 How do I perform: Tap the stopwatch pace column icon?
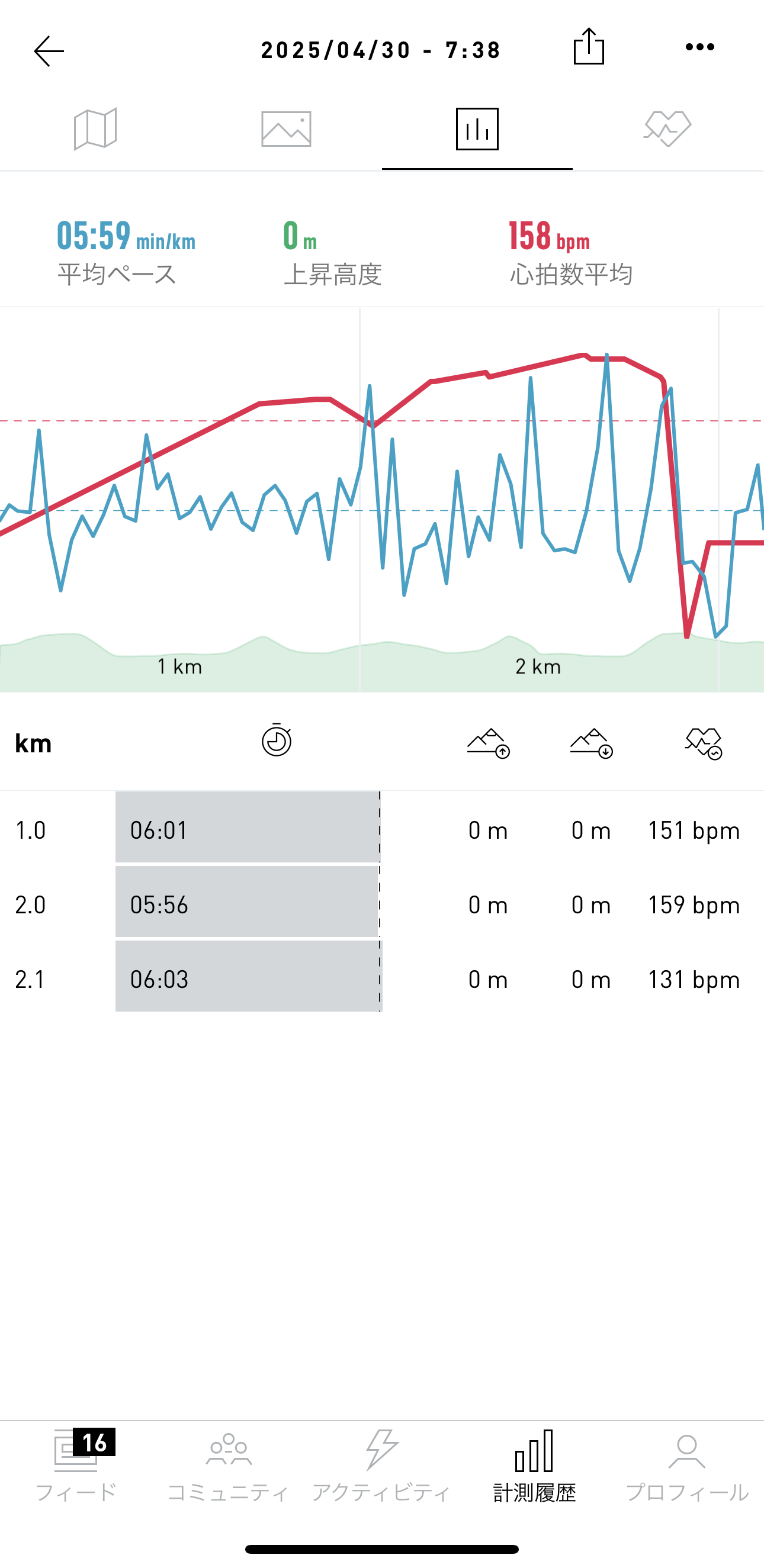277,740
